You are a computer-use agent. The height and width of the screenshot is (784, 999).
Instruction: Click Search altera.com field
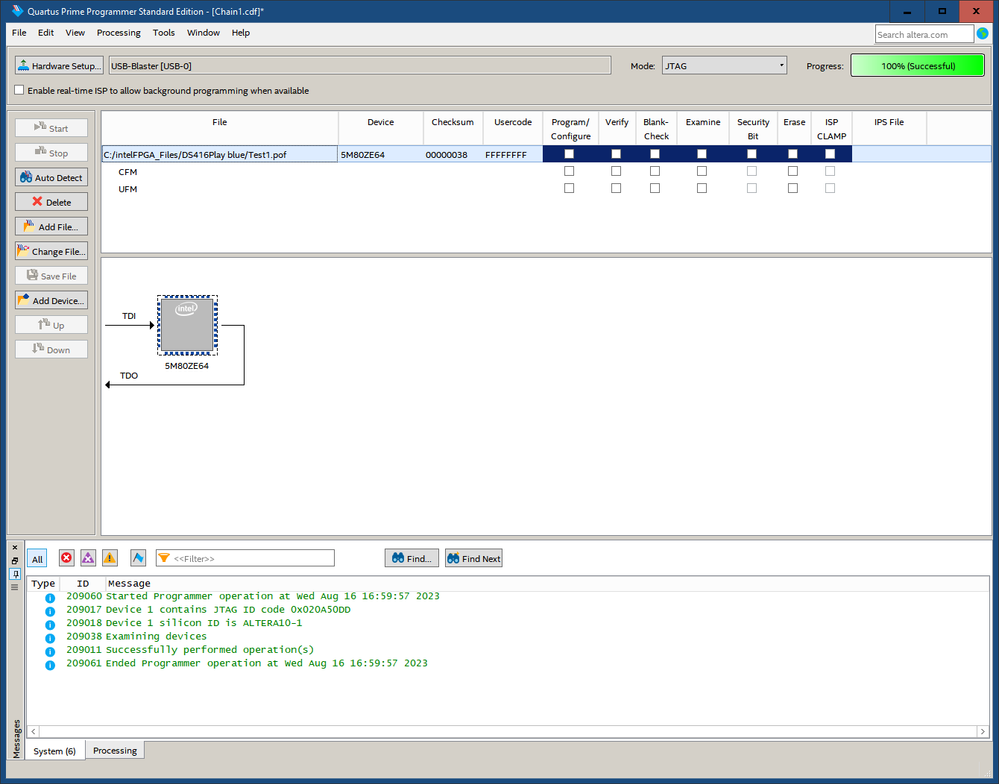(x=924, y=34)
